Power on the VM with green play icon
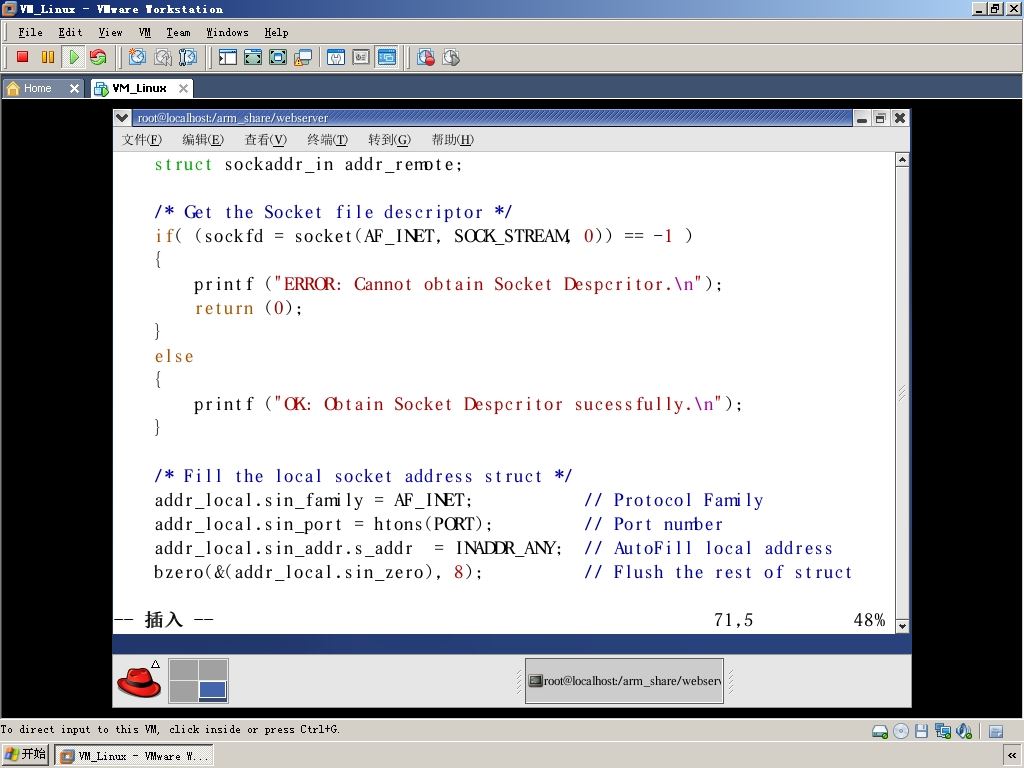 point(74,57)
